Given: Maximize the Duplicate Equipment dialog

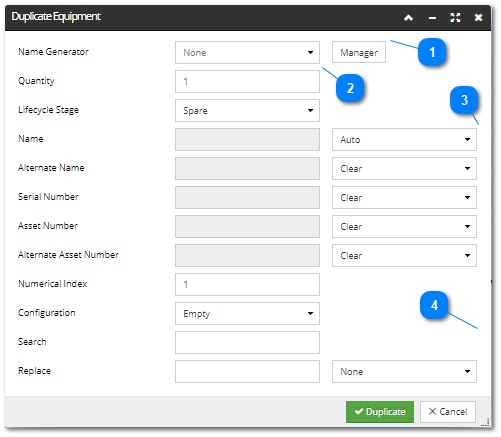Looking at the screenshot, I should 455,18.
